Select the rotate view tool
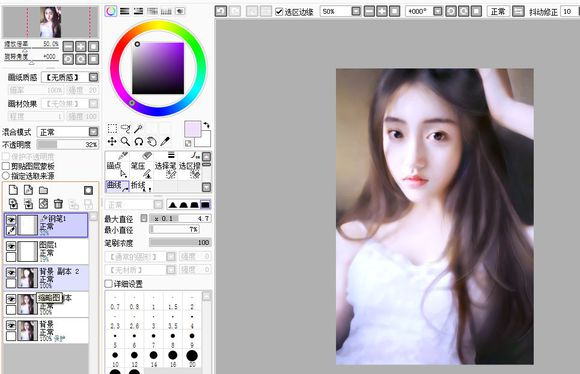 [139, 142]
